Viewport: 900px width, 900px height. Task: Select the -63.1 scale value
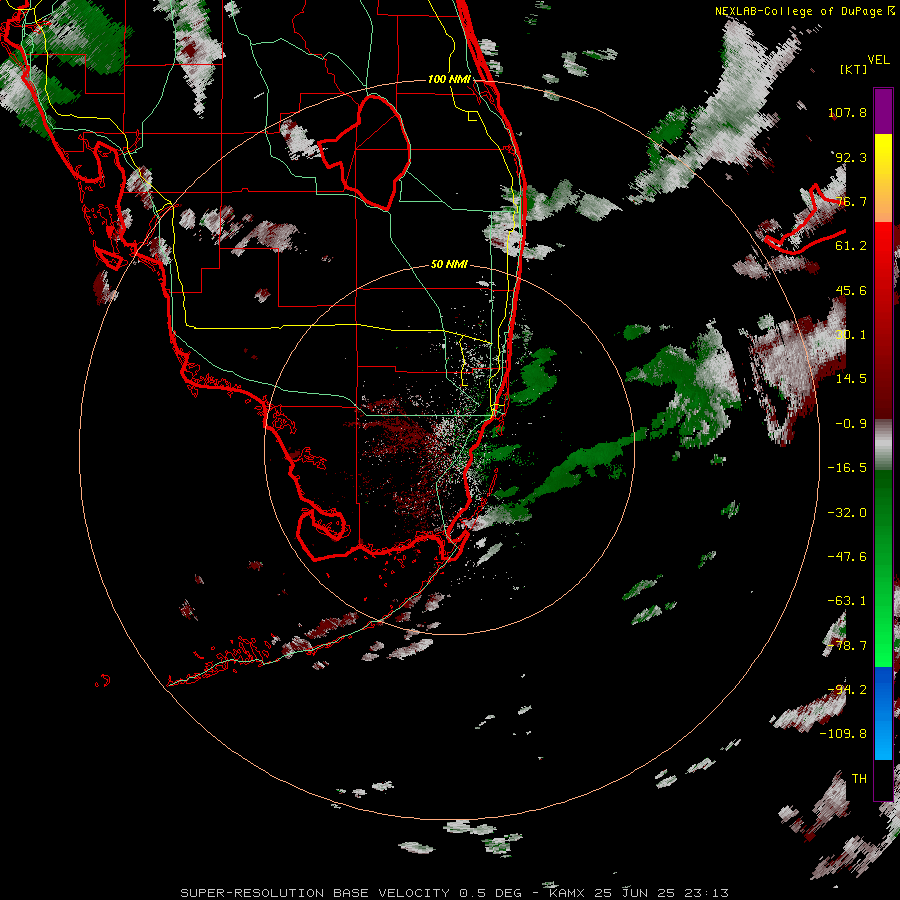[x=847, y=601]
